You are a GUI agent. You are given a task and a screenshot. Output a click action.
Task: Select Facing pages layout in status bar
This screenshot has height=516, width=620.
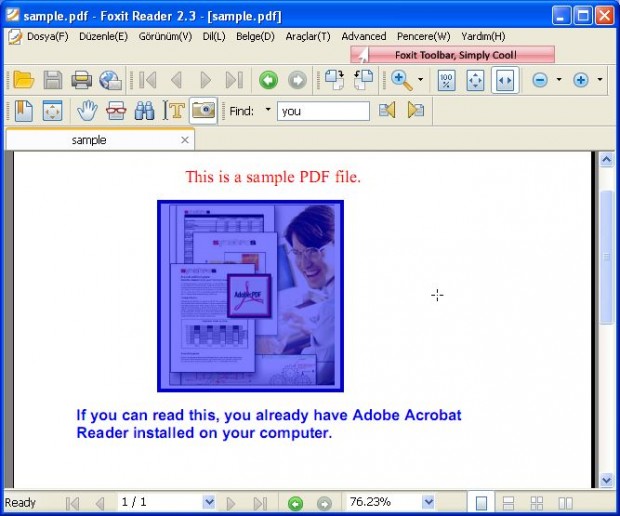(565, 503)
